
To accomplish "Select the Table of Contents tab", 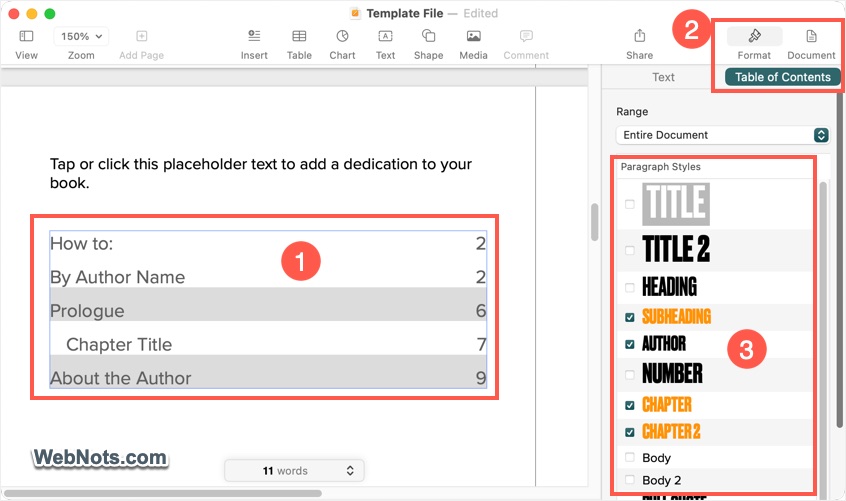I will tap(782, 77).
